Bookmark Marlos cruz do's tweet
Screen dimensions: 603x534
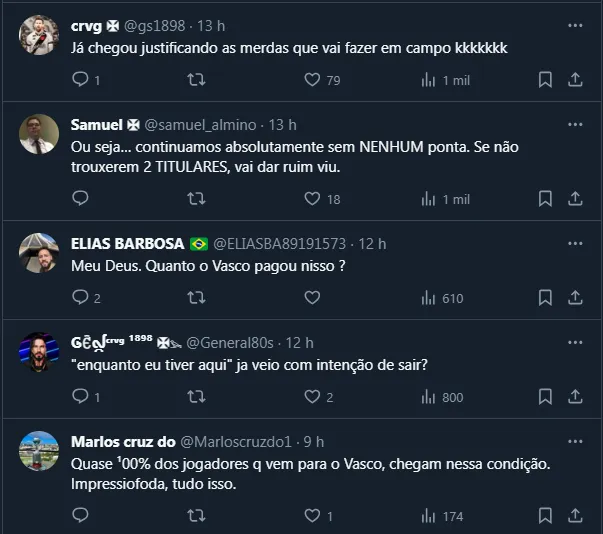point(545,516)
